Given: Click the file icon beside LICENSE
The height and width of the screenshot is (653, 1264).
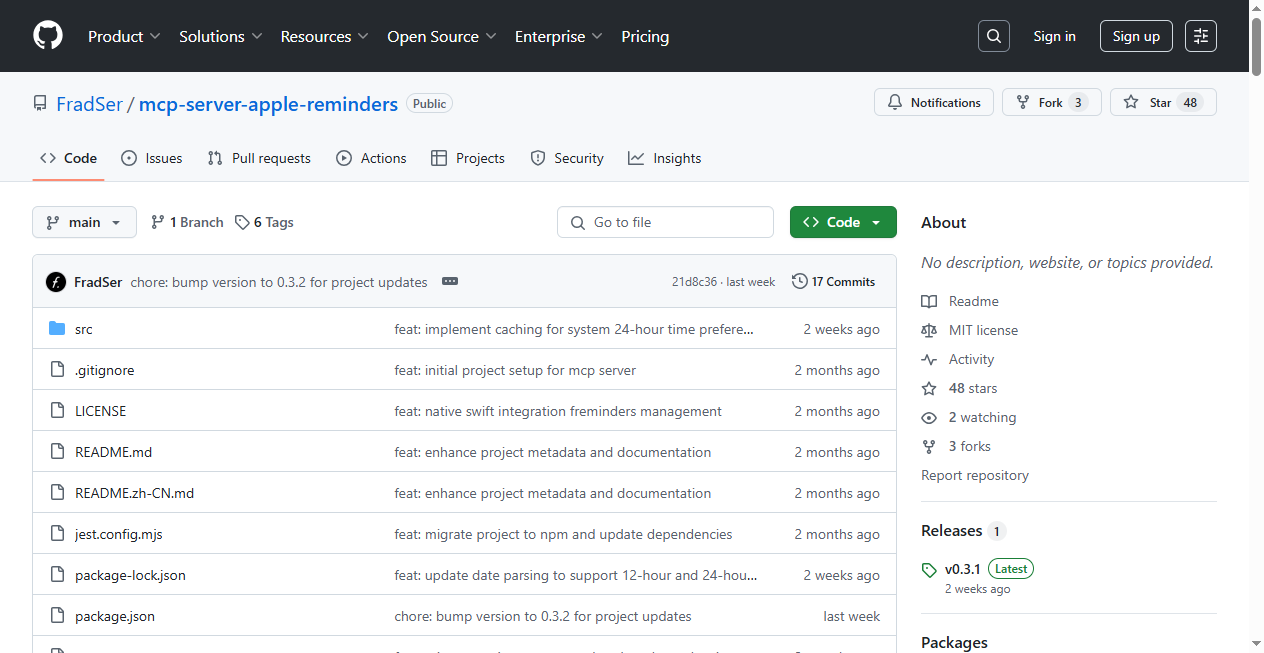Looking at the screenshot, I should 57,411.
